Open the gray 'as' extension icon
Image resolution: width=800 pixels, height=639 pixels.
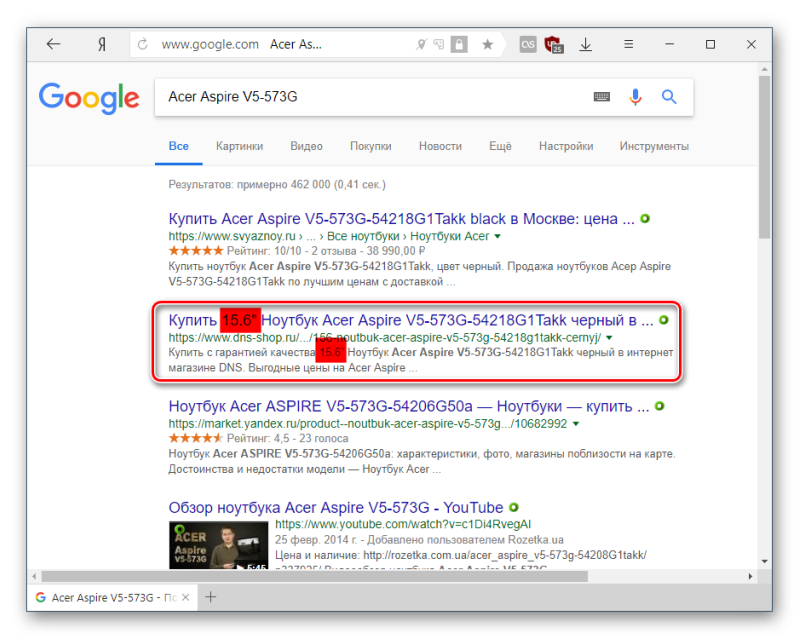pyautogui.click(x=528, y=44)
